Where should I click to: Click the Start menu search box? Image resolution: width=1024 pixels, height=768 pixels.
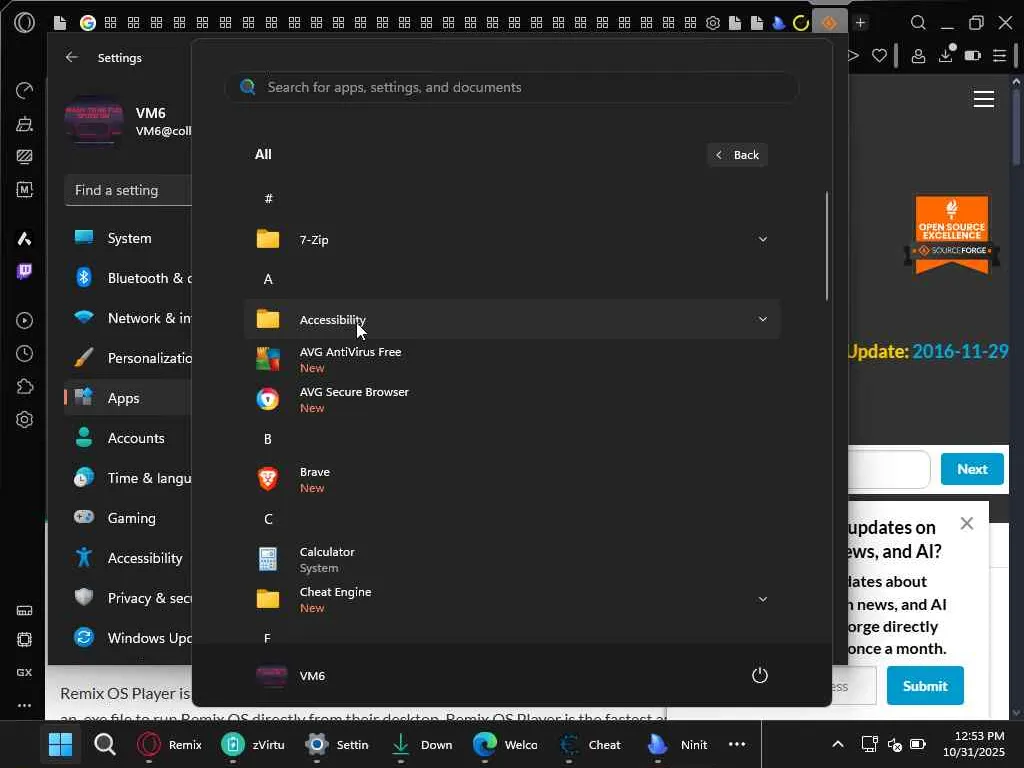(512, 88)
